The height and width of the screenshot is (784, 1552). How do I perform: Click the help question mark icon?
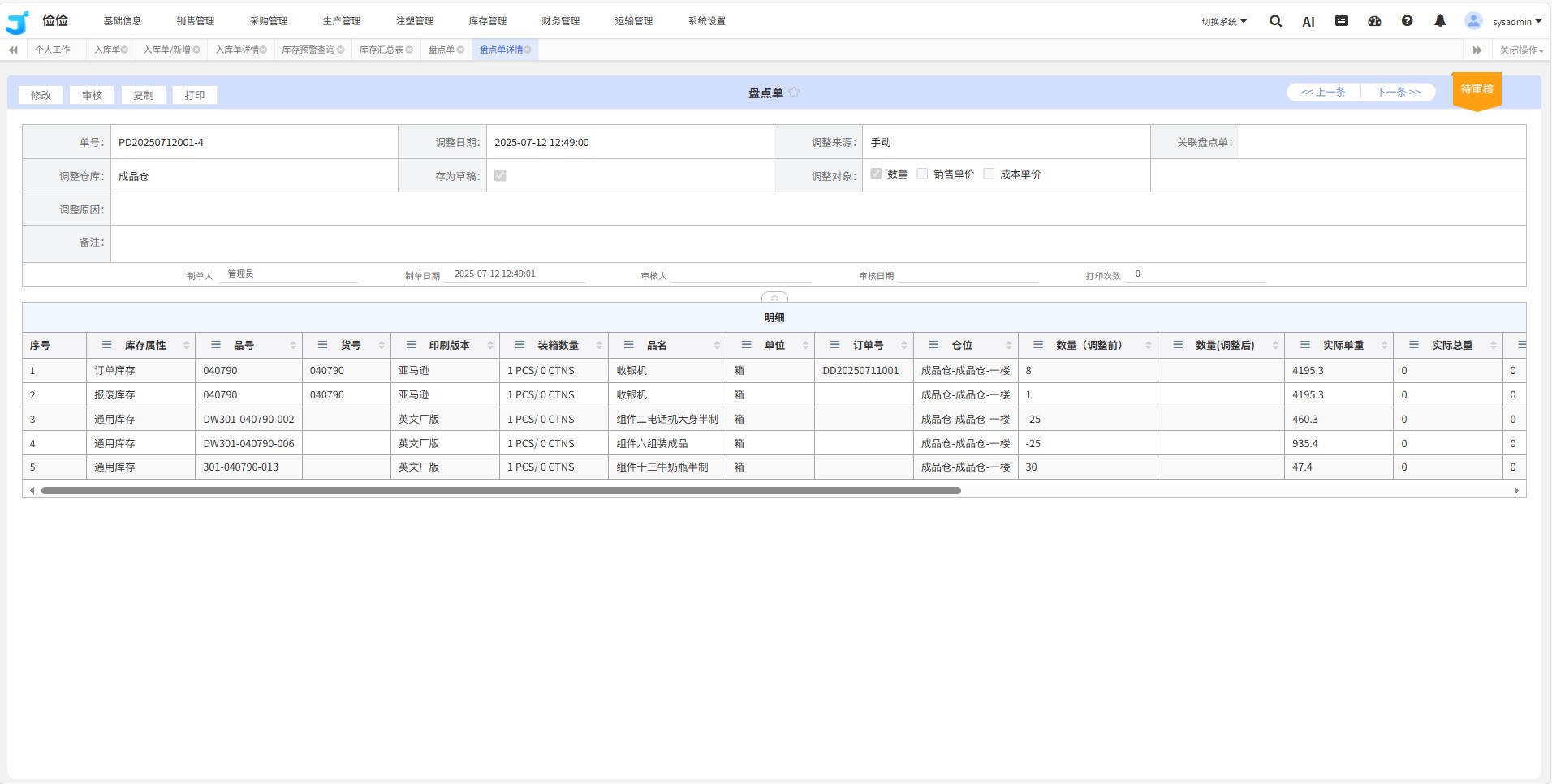point(1407,21)
